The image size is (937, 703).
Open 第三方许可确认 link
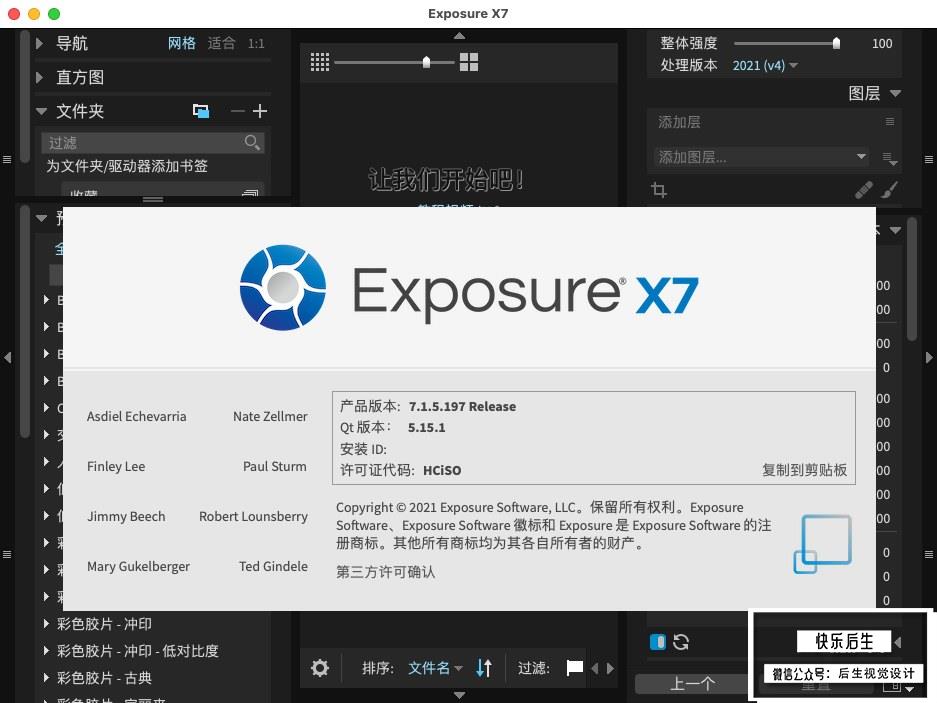pyautogui.click(x=385, y=572)
